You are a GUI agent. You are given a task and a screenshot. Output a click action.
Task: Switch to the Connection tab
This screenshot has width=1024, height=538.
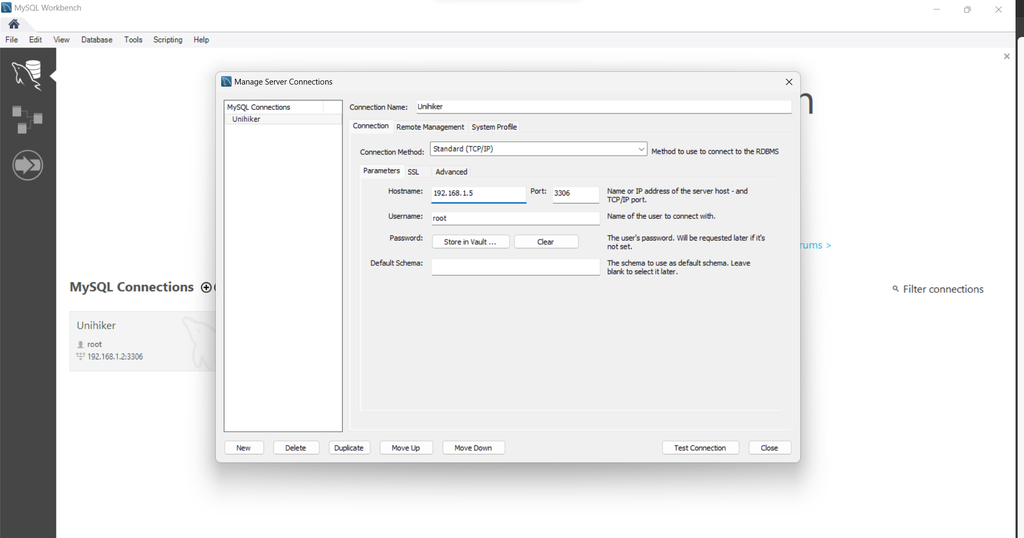point(371,126)
